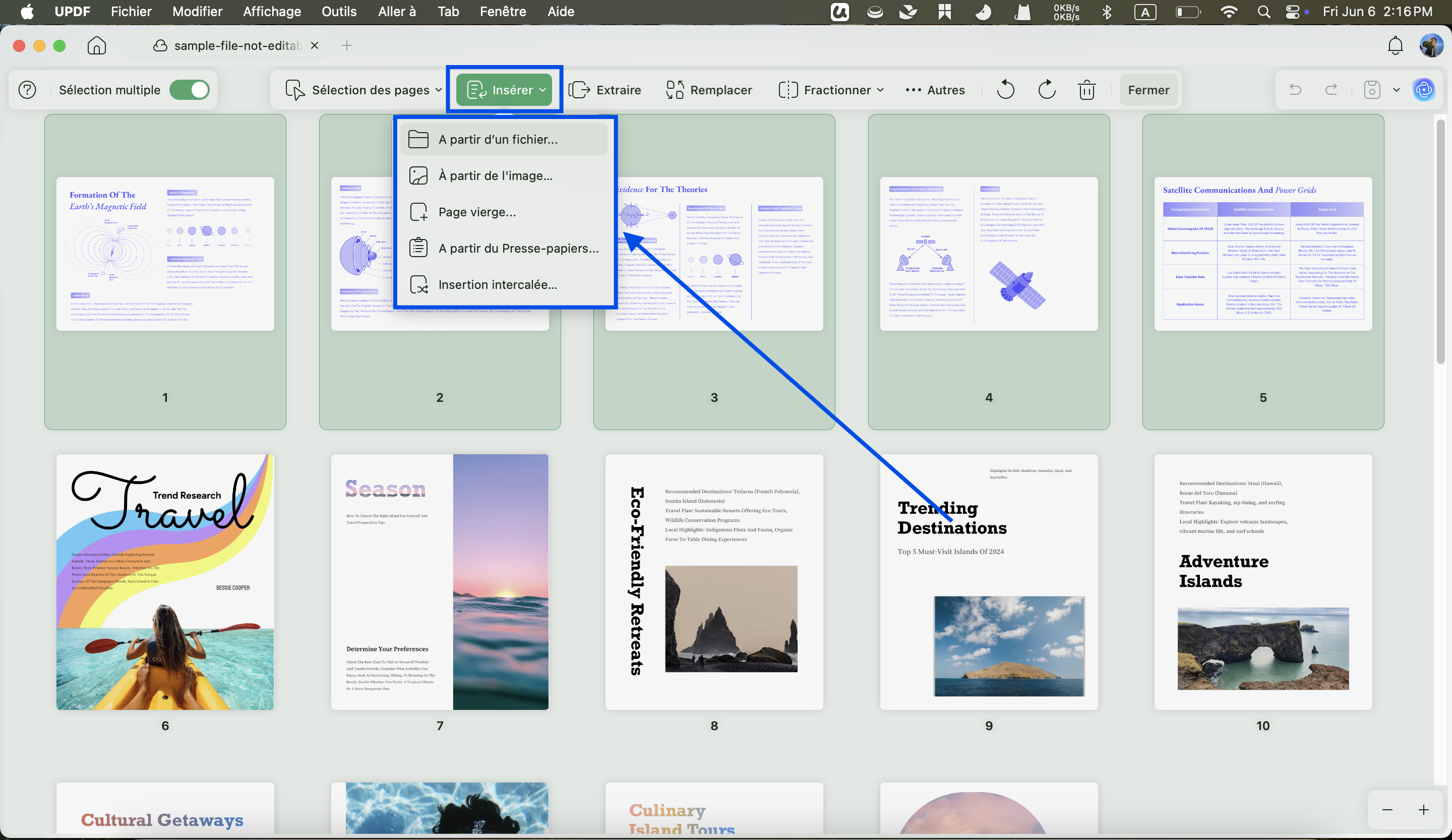This screenshot has height=840, width=1452.
Task: Open the Modifier menu
Action: pos(197,12)
